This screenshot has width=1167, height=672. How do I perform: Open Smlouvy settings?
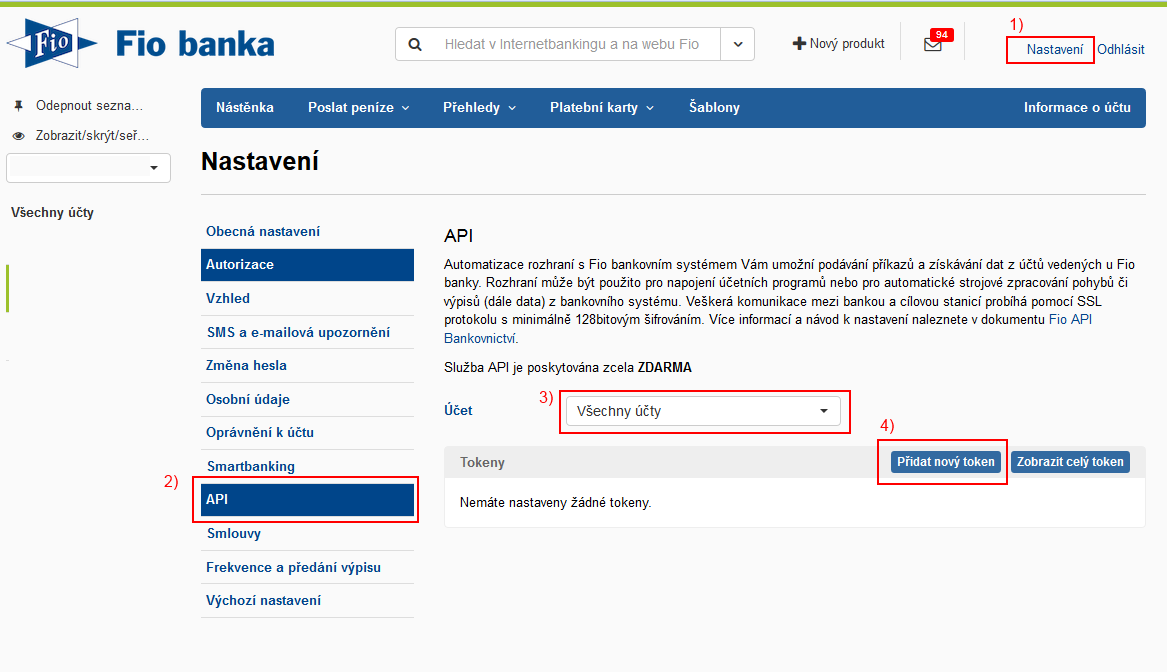coord(307,534)
